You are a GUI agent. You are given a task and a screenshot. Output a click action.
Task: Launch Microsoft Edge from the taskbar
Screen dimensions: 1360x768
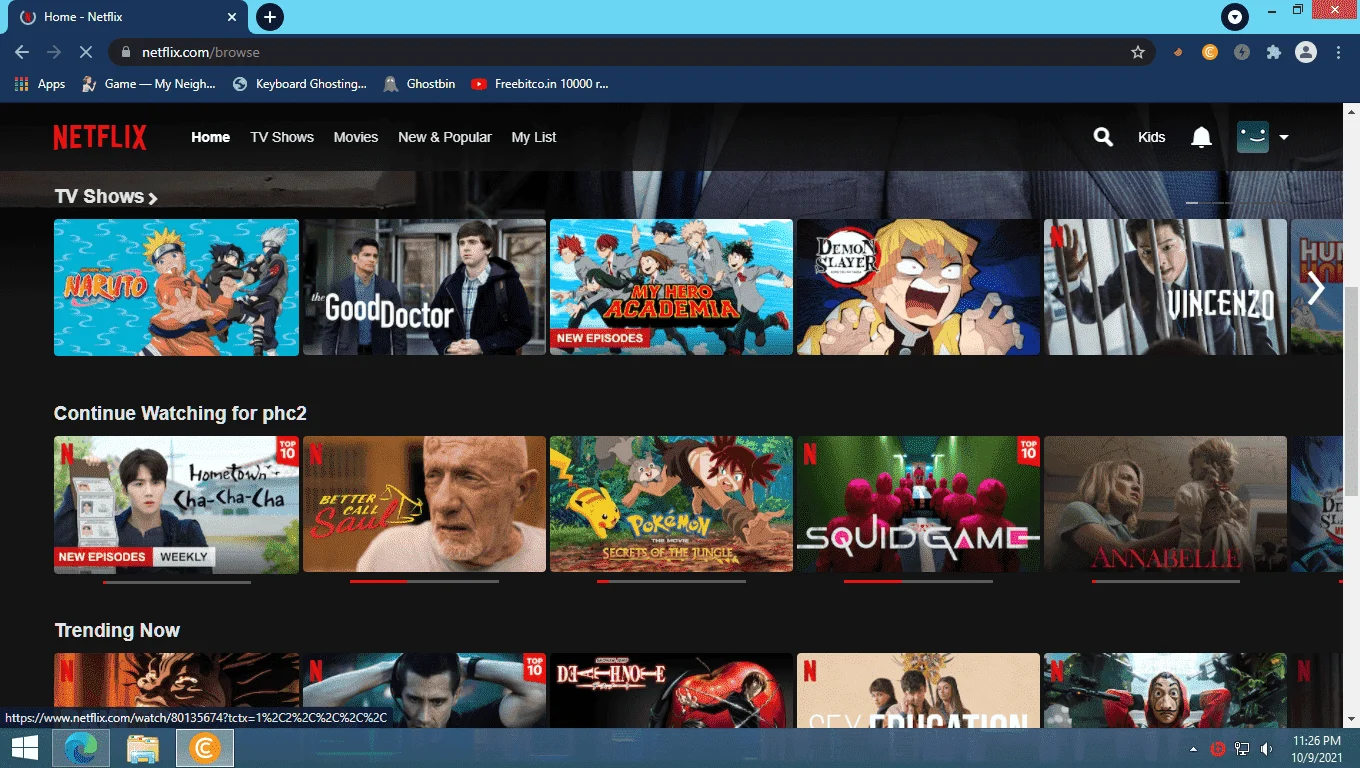pyautogui.click(x=81, y=748)
